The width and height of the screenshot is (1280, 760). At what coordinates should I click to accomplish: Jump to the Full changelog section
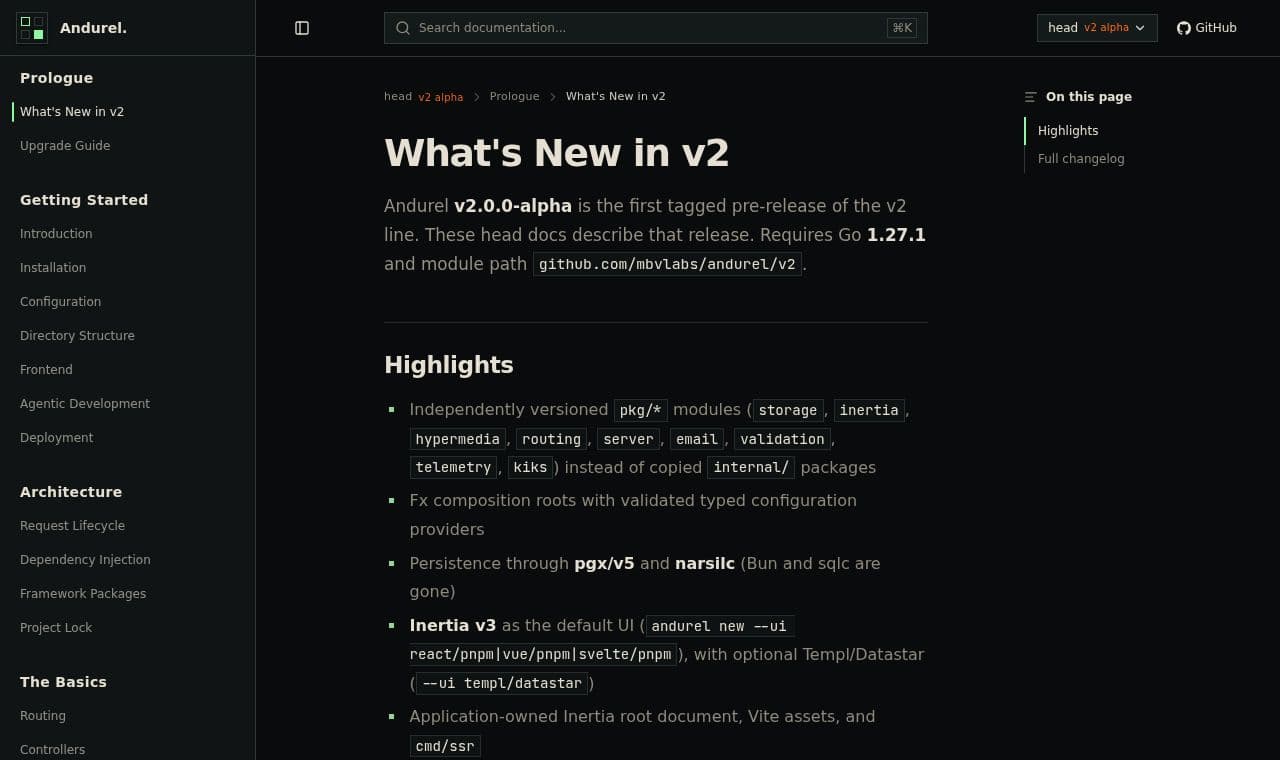point(1081,159)
